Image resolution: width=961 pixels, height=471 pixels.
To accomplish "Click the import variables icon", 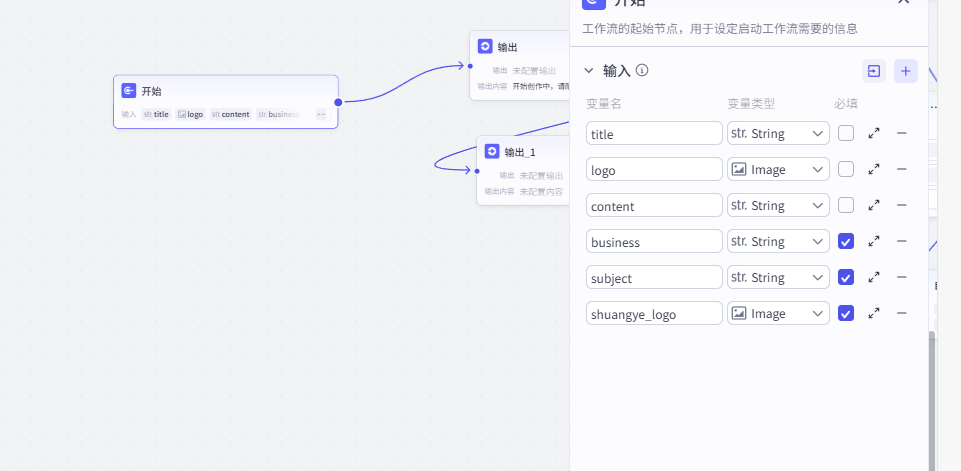I will pyautogui.click(x=874, y=71).
